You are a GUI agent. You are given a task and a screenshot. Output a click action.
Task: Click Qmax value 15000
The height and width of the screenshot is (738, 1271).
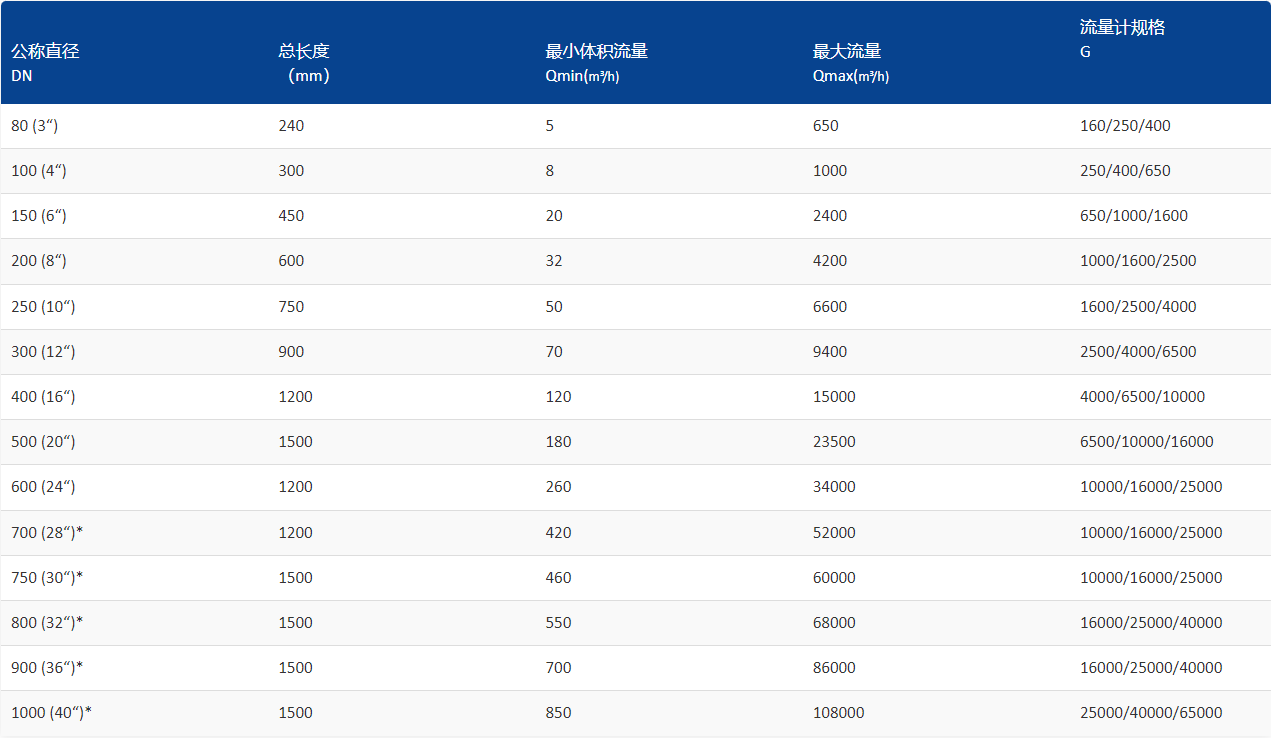[x=834, y=397]
